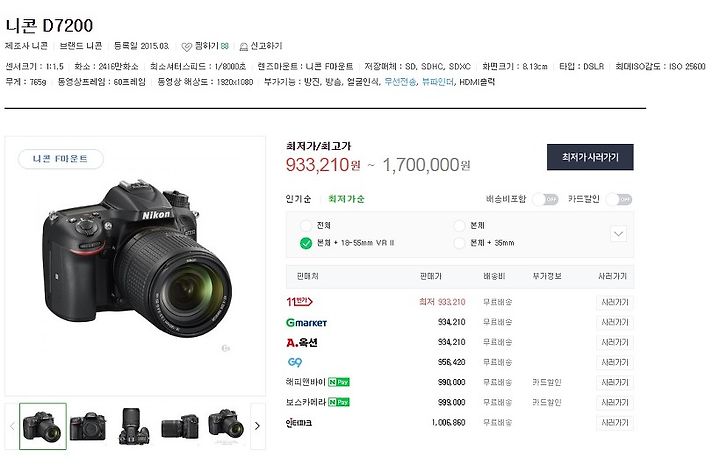The width and height of the screenshot is (720, 472).
Task: Expand the option list chevron
Action: [x=619, y=234]
